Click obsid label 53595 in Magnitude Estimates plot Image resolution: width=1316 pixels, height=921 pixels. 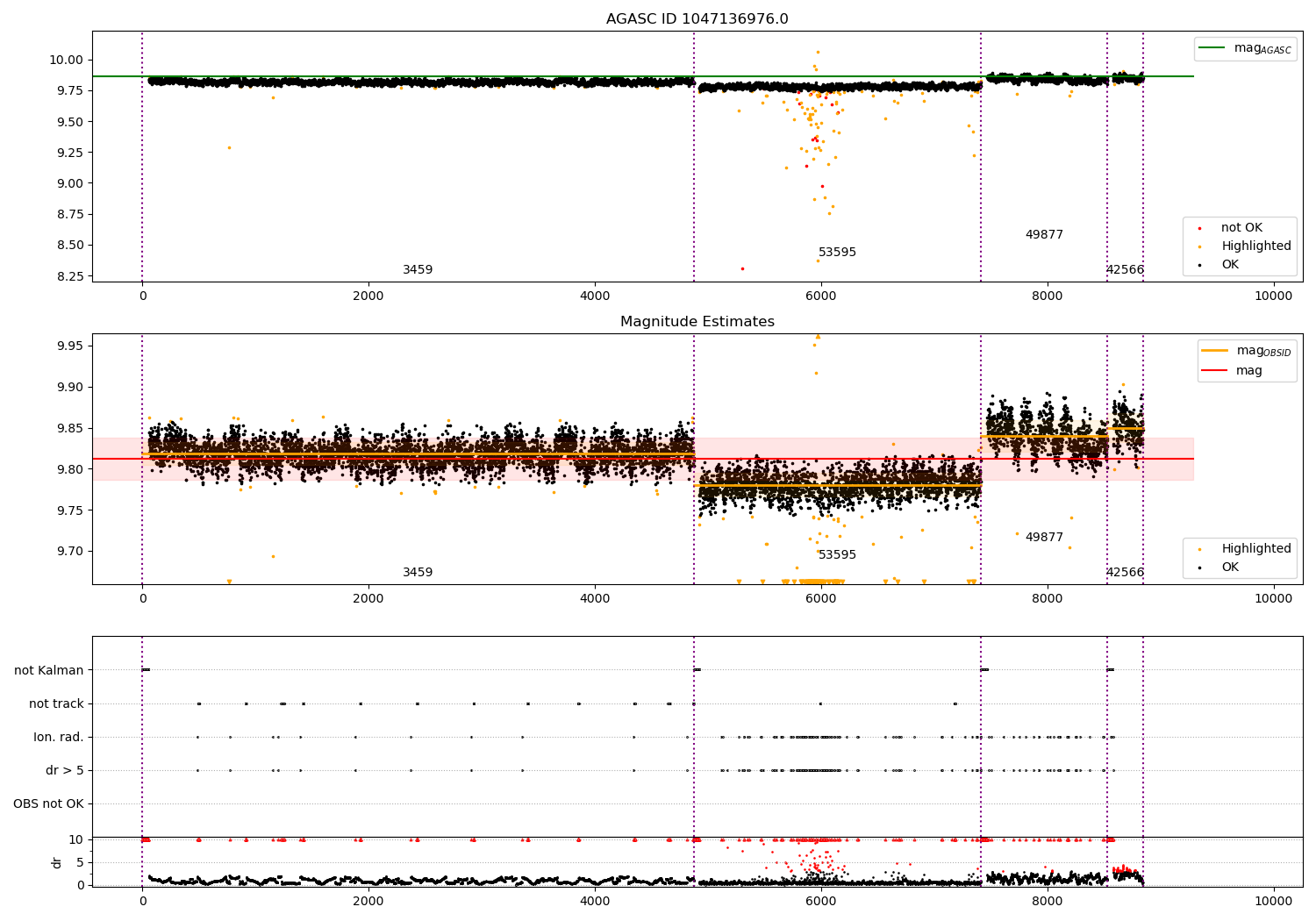[837, 555]
